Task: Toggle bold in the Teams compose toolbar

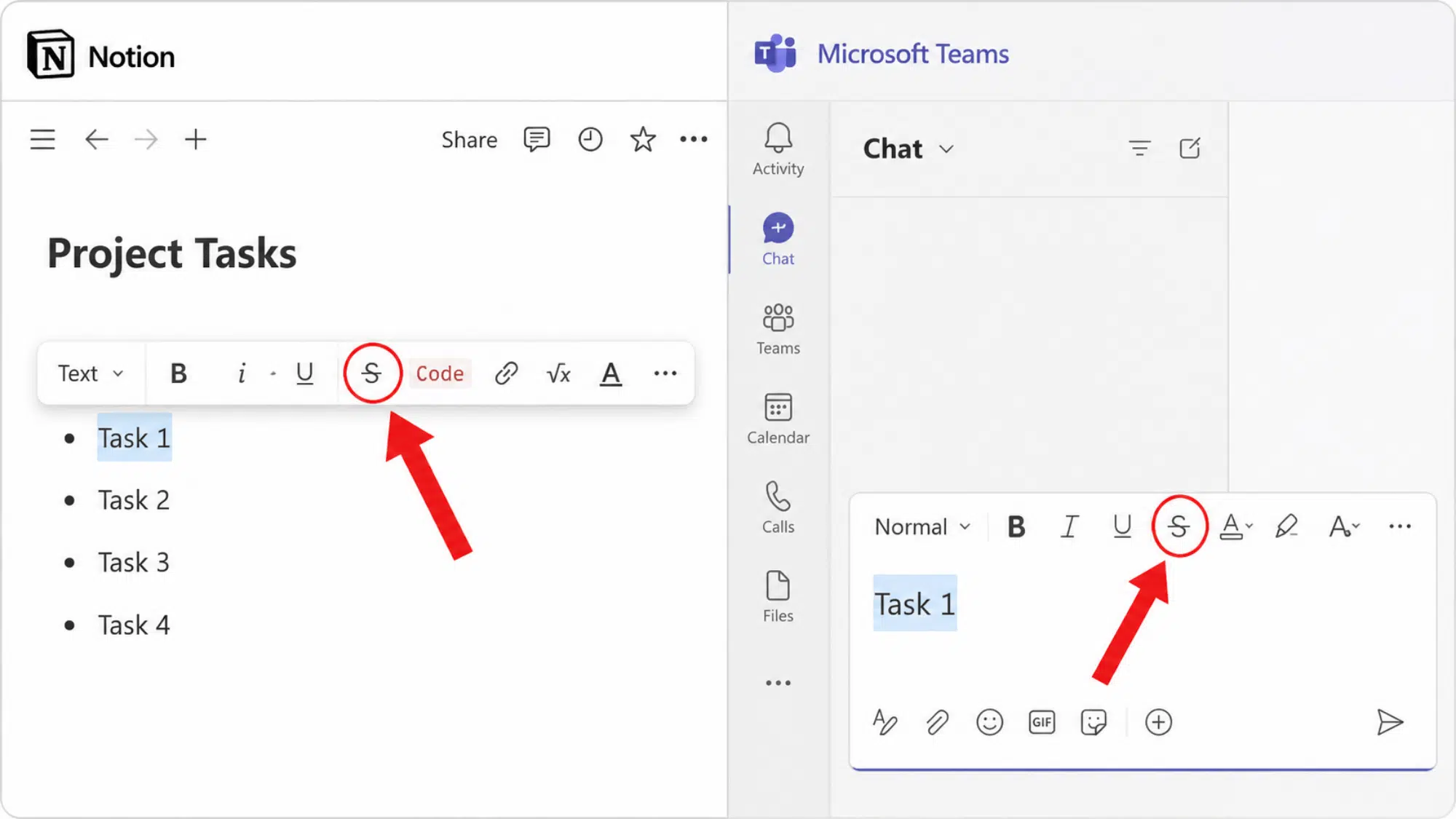Action: click(x=1016, y=526)
